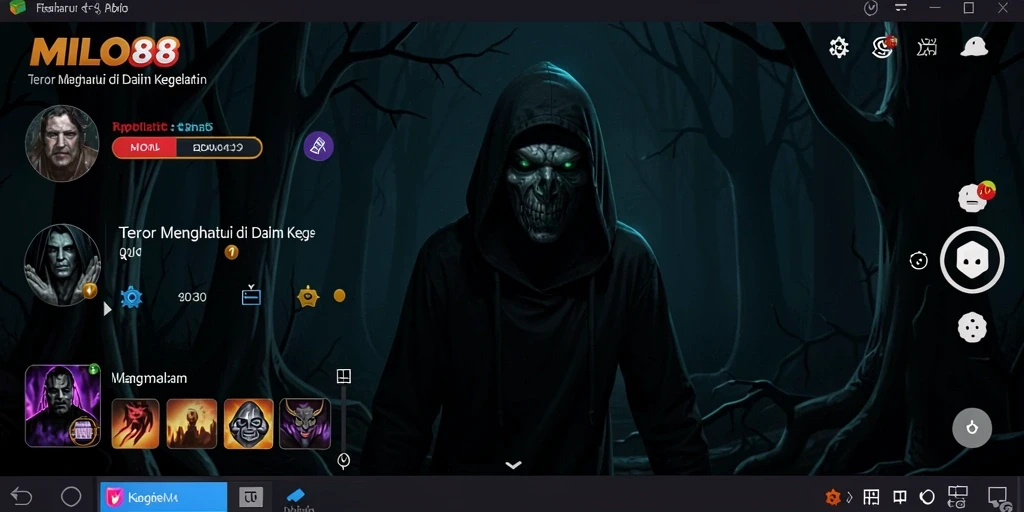Select the top bearded man avatar
The image size is (1024, 512).
click(62, 143)
